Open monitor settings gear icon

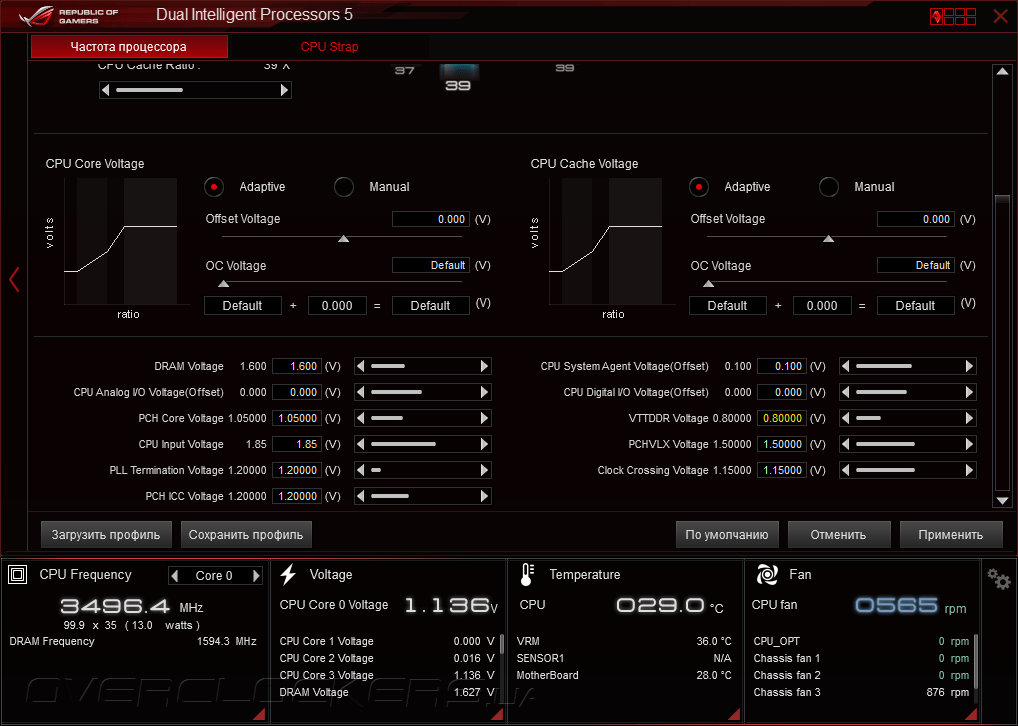[999, 578]
